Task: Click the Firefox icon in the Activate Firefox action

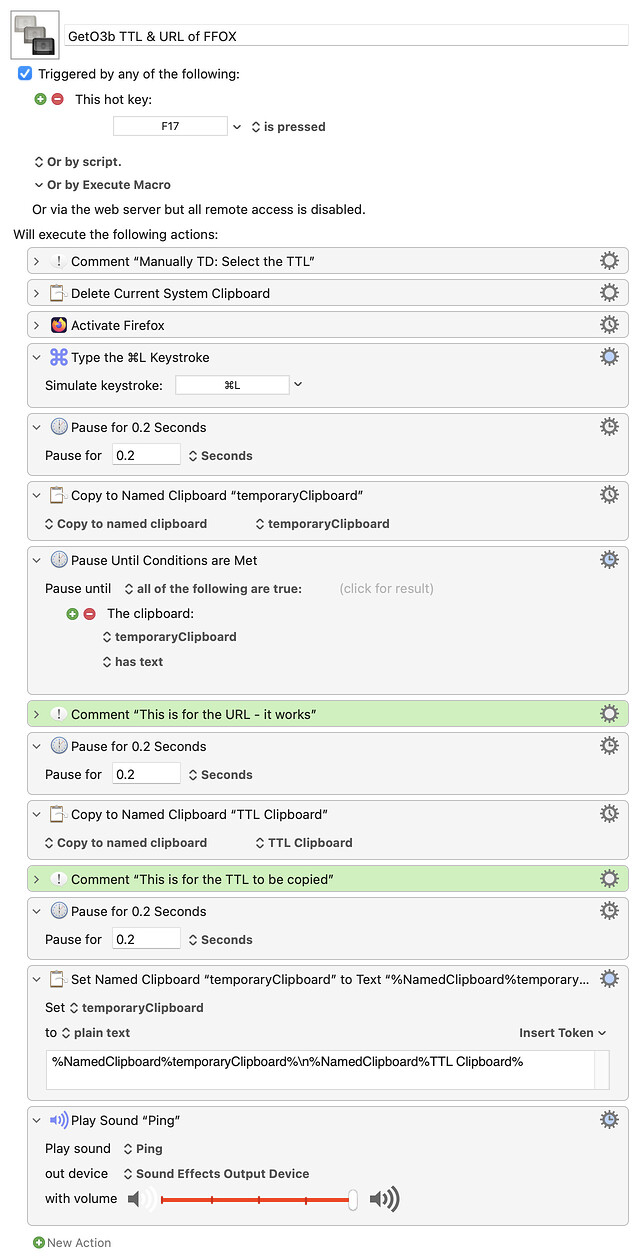Action: [x=60, y=323]
